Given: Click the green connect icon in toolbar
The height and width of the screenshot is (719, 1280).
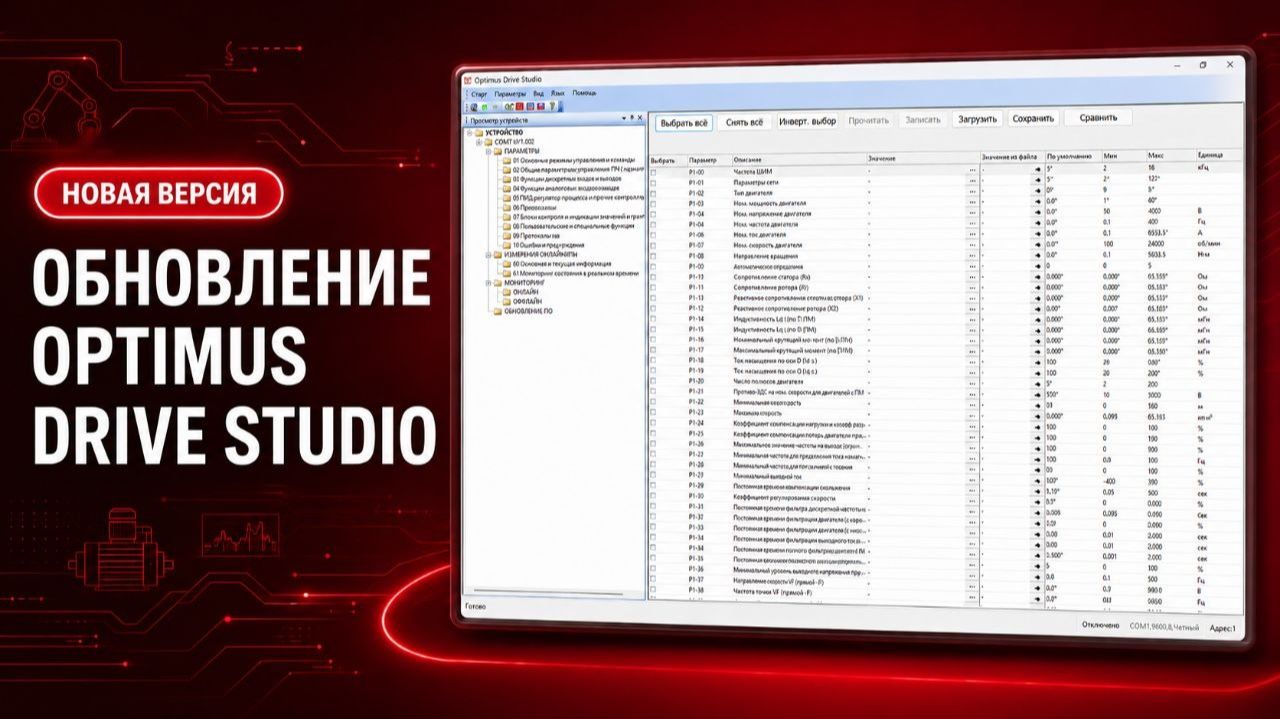Looking at the screenshot, I should (484, 107).
